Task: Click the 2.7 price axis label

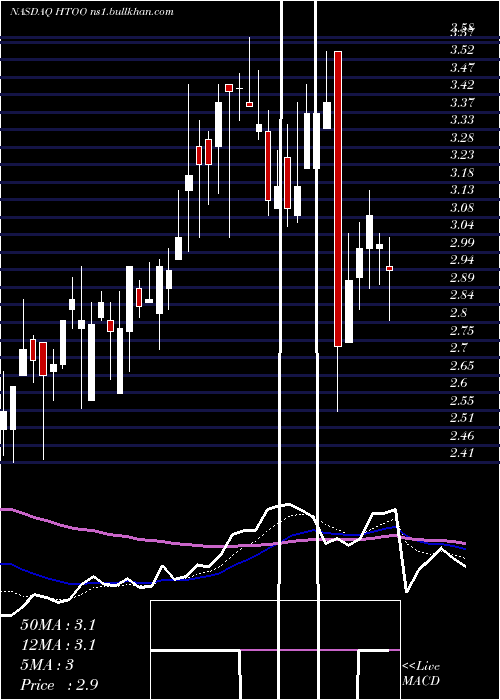Action: coord(458,347)
